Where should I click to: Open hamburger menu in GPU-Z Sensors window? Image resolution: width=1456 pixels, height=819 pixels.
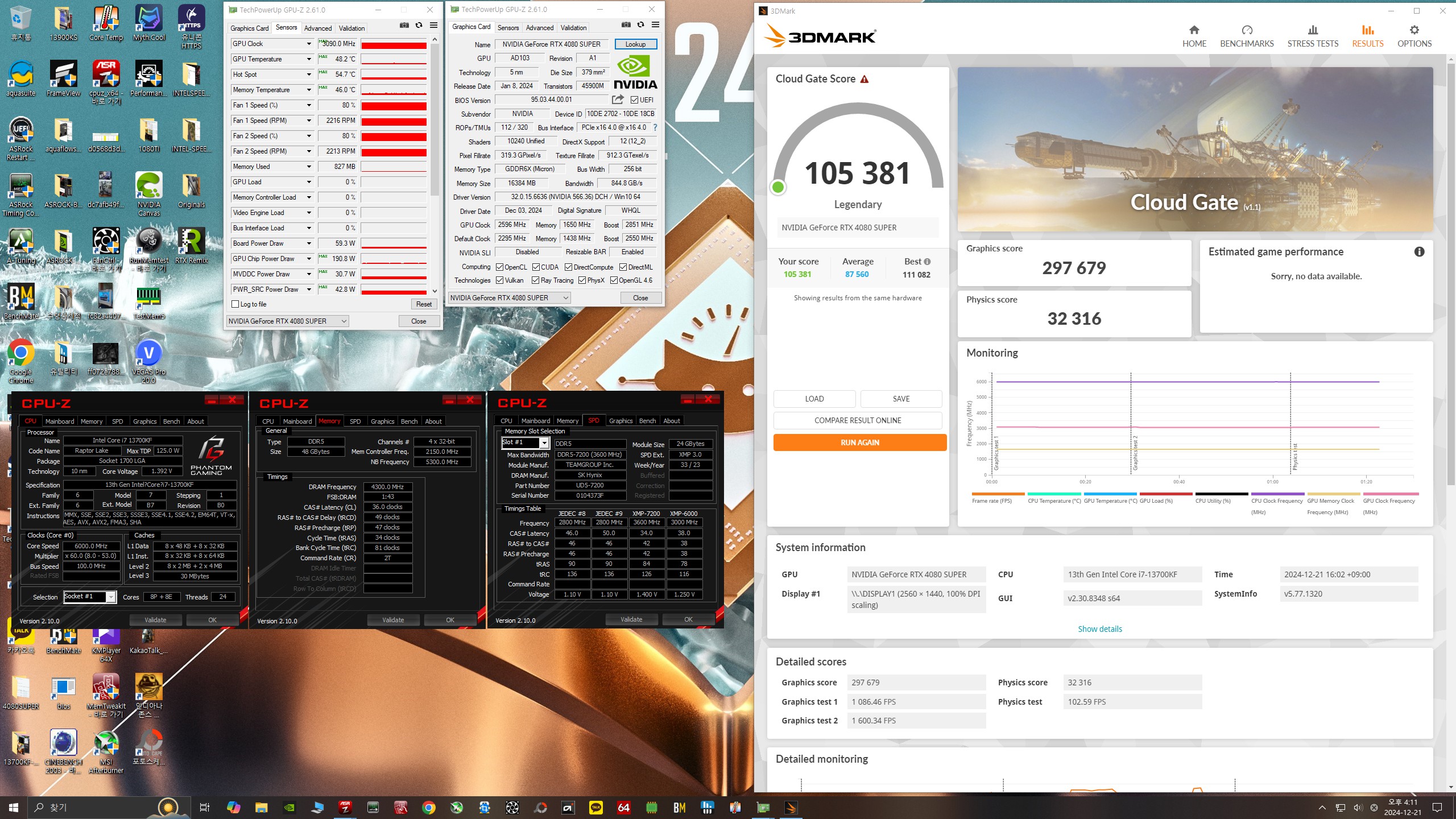pyautogui.click(x=433, y=26)
